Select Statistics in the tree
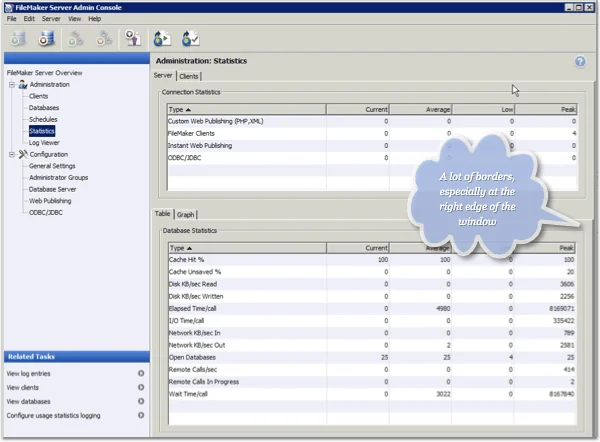Image resolution: width=600 pixels, height=442 pixels. click(42, 131)
